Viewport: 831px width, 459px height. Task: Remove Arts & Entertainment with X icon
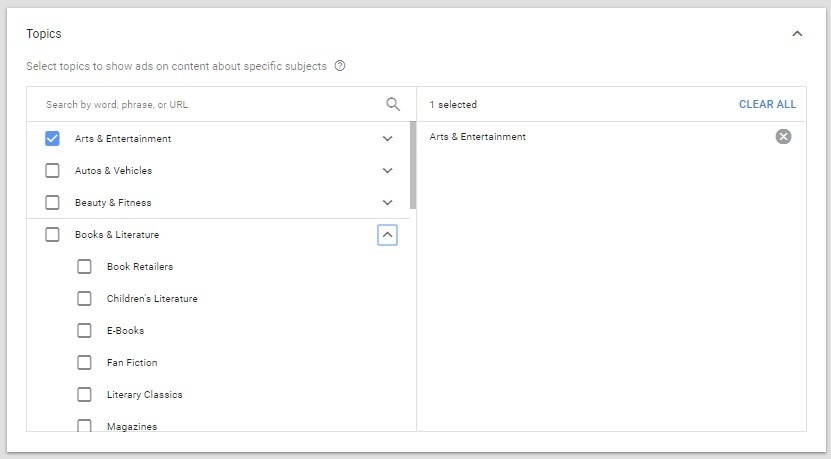783,137
